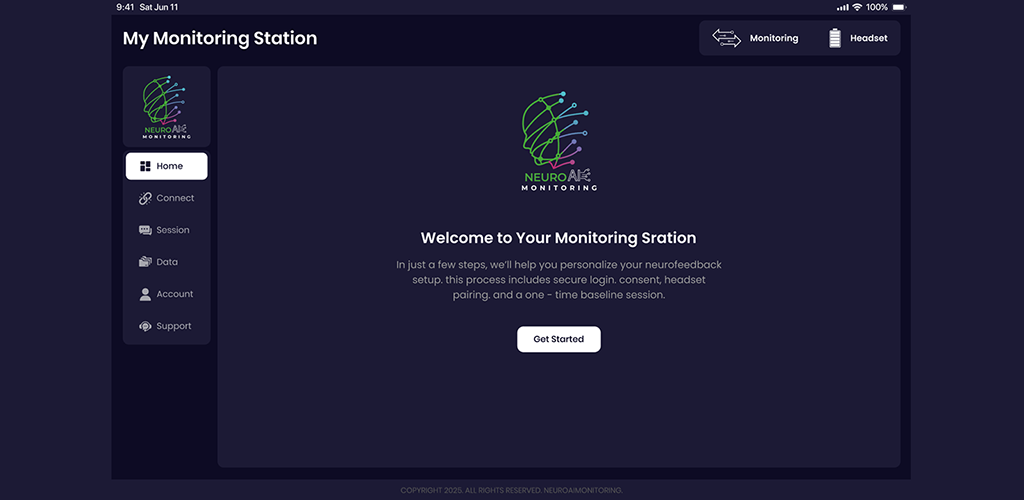Click the Monitoring two-way arrows icon
This screenshot has height=500, width=1024.
tap(726, 38)
